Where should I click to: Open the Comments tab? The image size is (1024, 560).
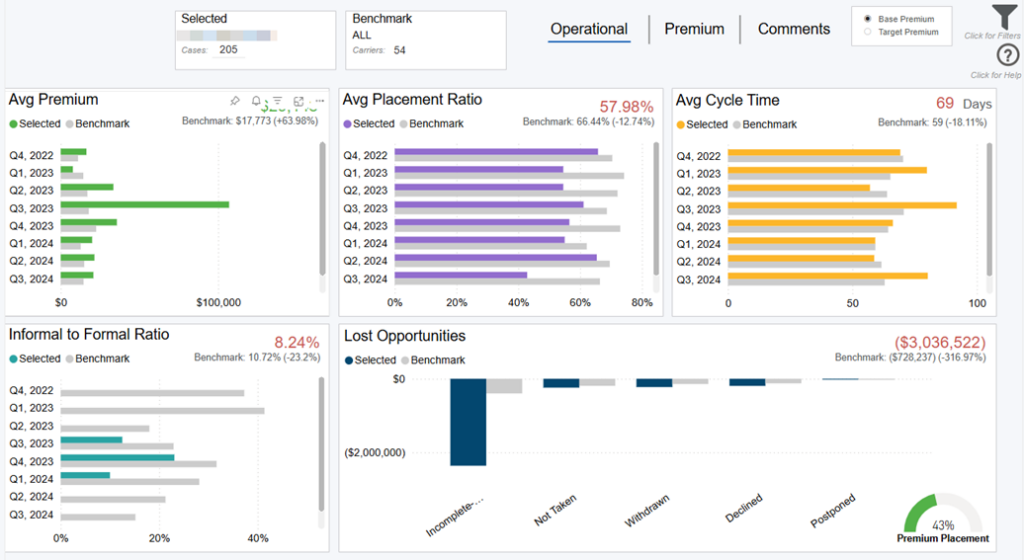pyautogui.click(x=794, y=29)
